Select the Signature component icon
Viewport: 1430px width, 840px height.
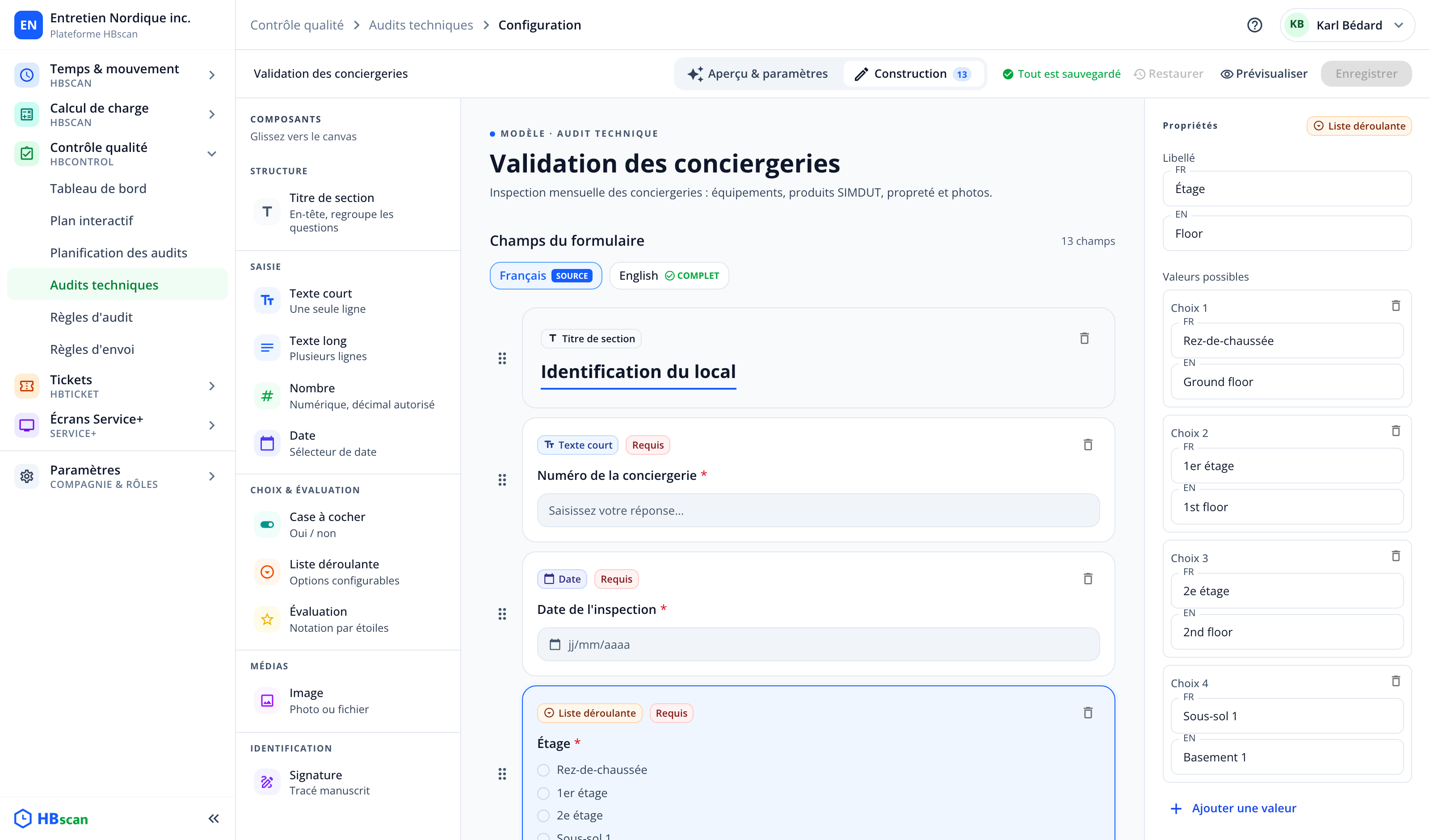click(x=267, y=782)
